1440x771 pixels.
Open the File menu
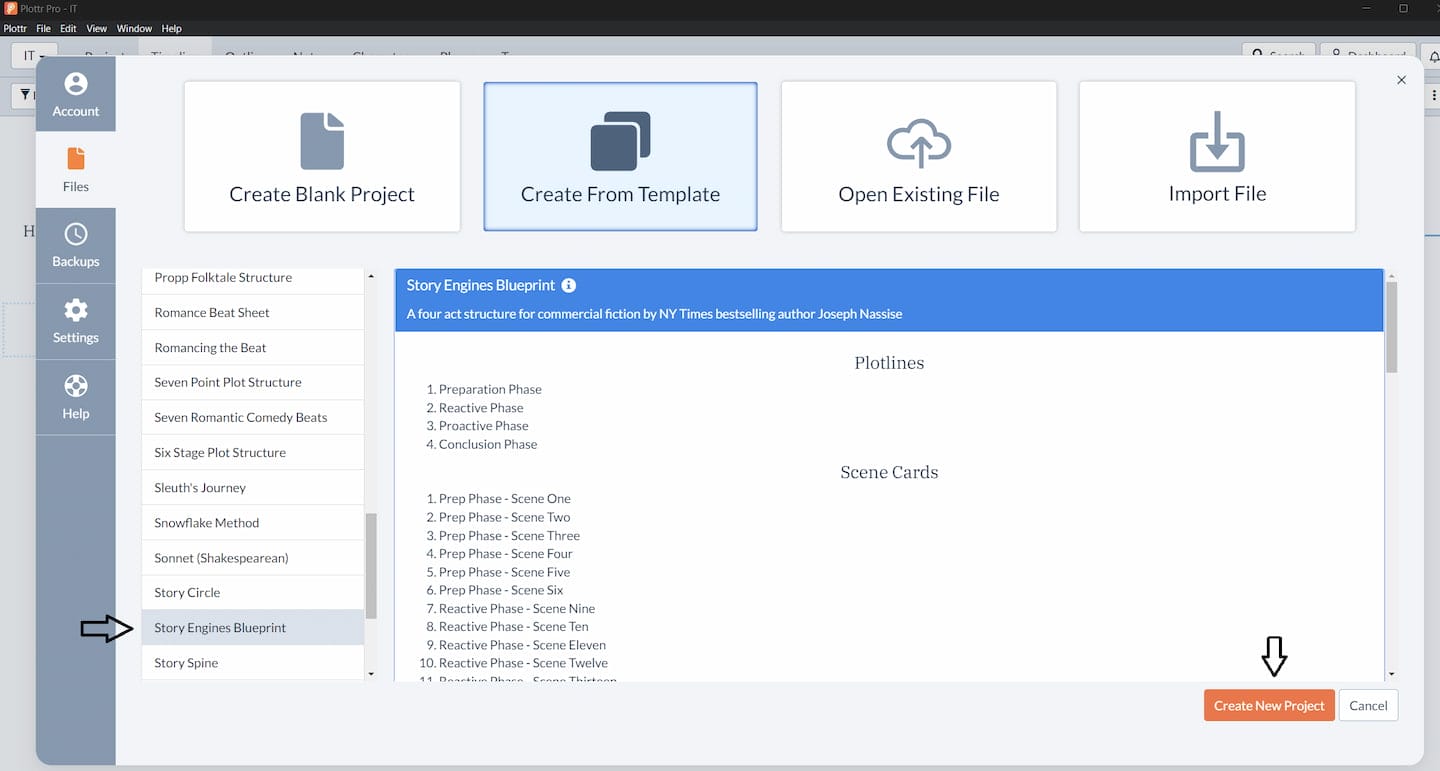[43, 28]
